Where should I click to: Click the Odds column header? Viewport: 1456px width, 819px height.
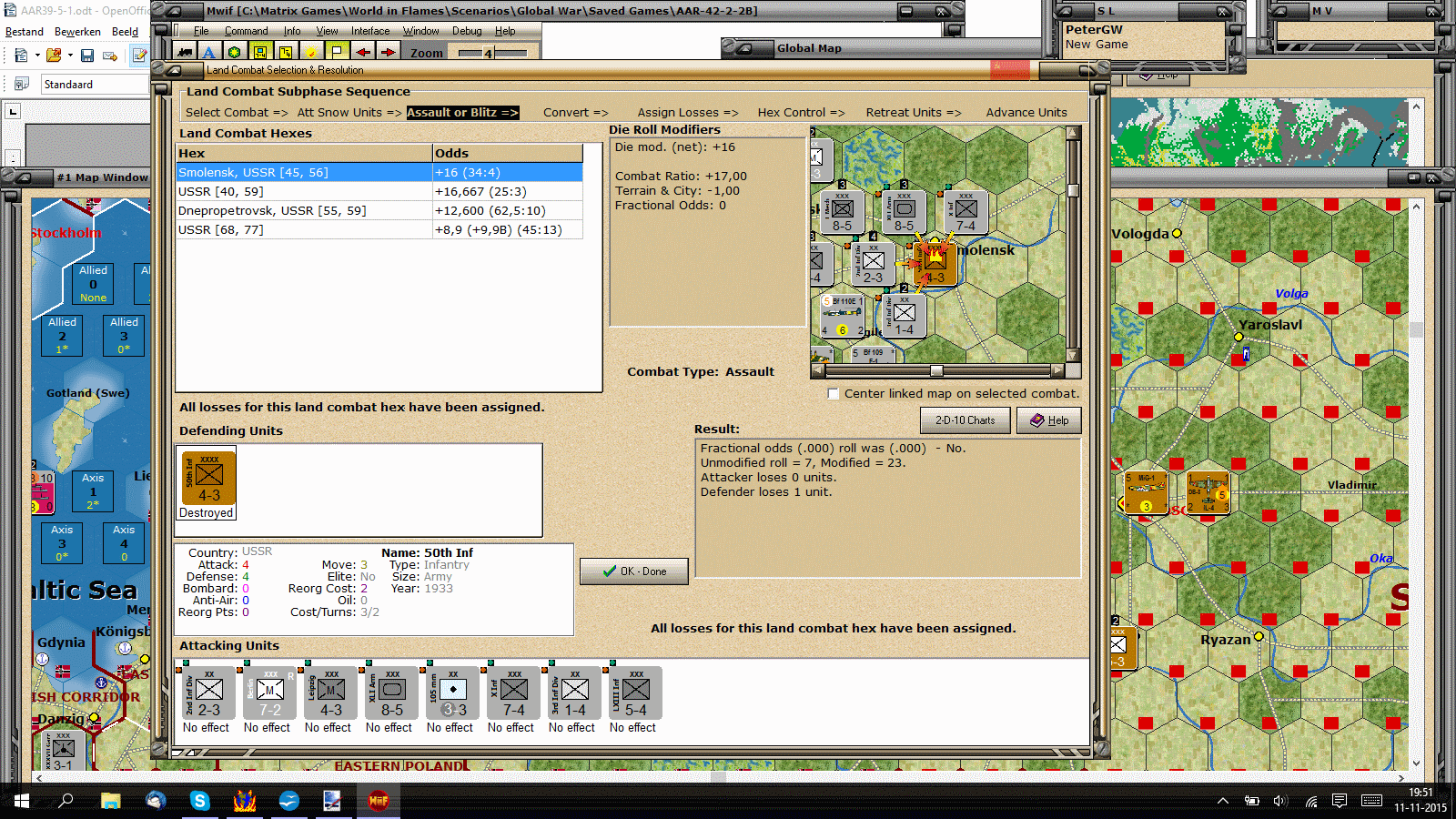pyautogui.click(x=507, y=153)
